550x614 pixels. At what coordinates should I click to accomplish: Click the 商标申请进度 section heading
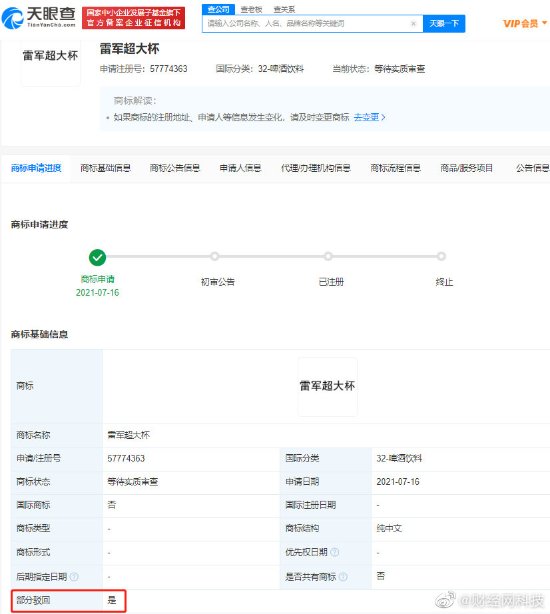[39, 225]
